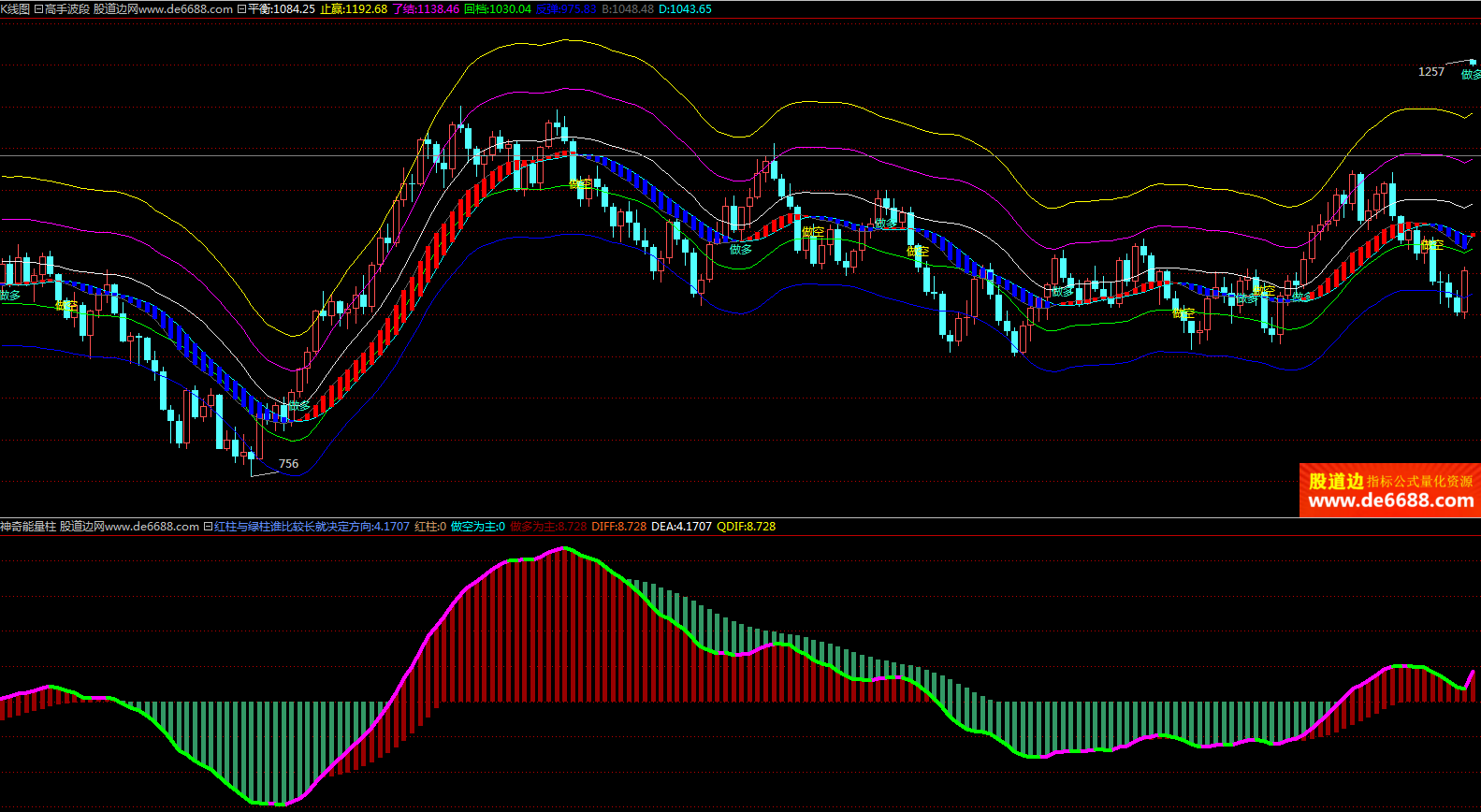1481x812 pixels.
Task: Select the 神奇能量柱 indicator label
Action: click(28, 527)
